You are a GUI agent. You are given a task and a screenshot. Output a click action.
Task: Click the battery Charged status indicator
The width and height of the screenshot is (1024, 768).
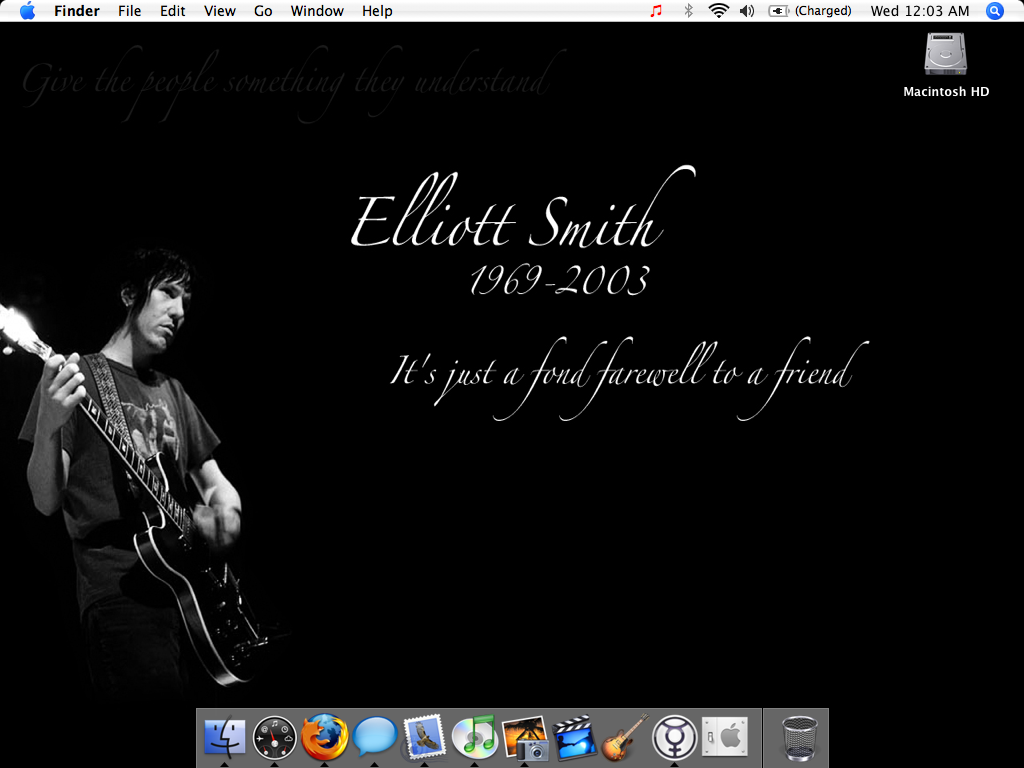[810, 10]
